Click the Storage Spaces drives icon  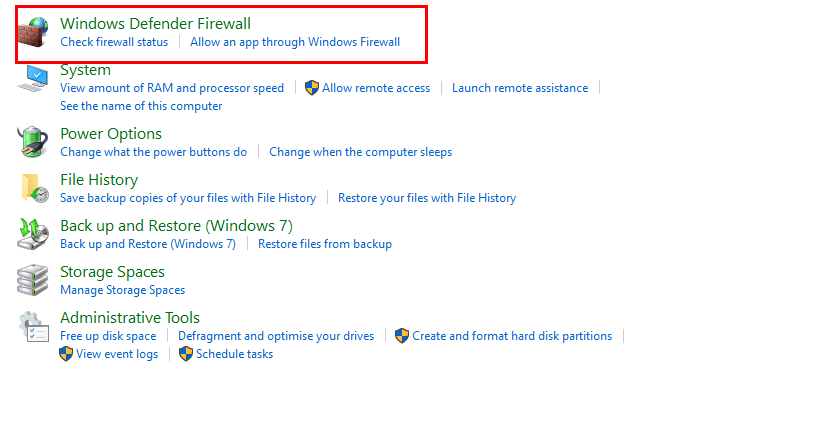click(x=34, y=280)
